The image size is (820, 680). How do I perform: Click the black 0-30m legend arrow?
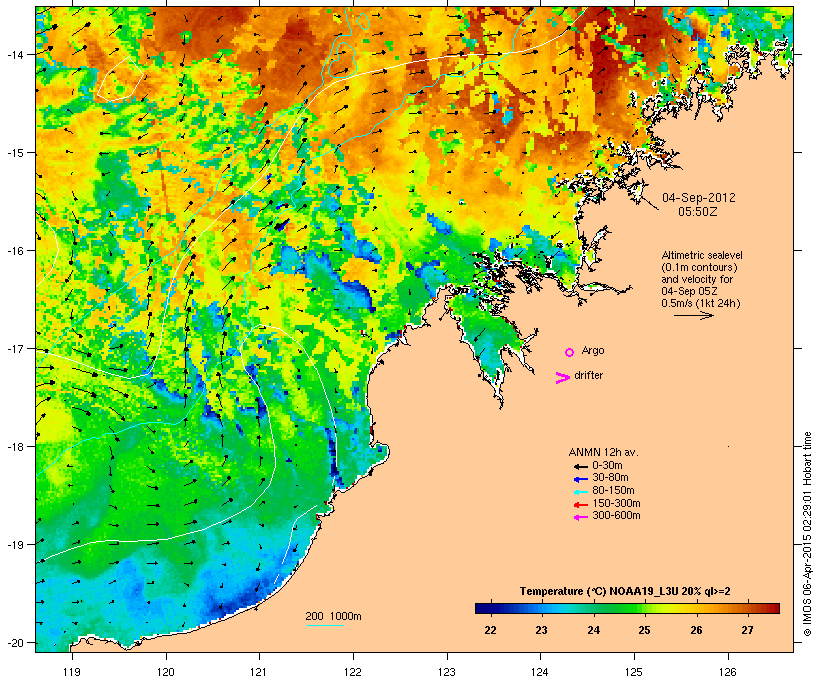581,466
